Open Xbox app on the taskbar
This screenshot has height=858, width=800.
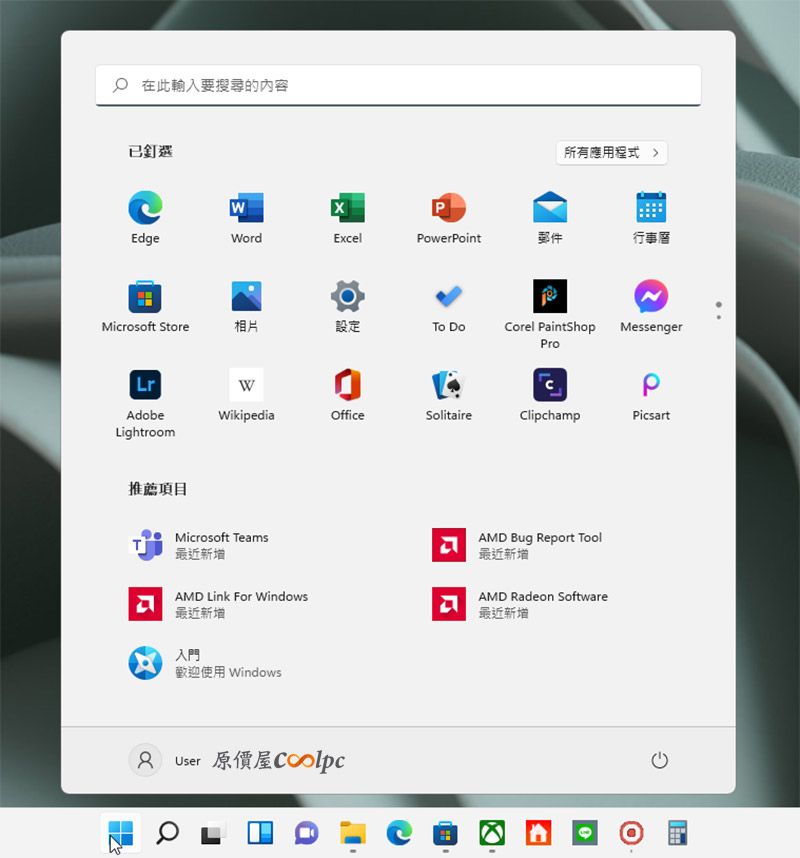point(492,833)
